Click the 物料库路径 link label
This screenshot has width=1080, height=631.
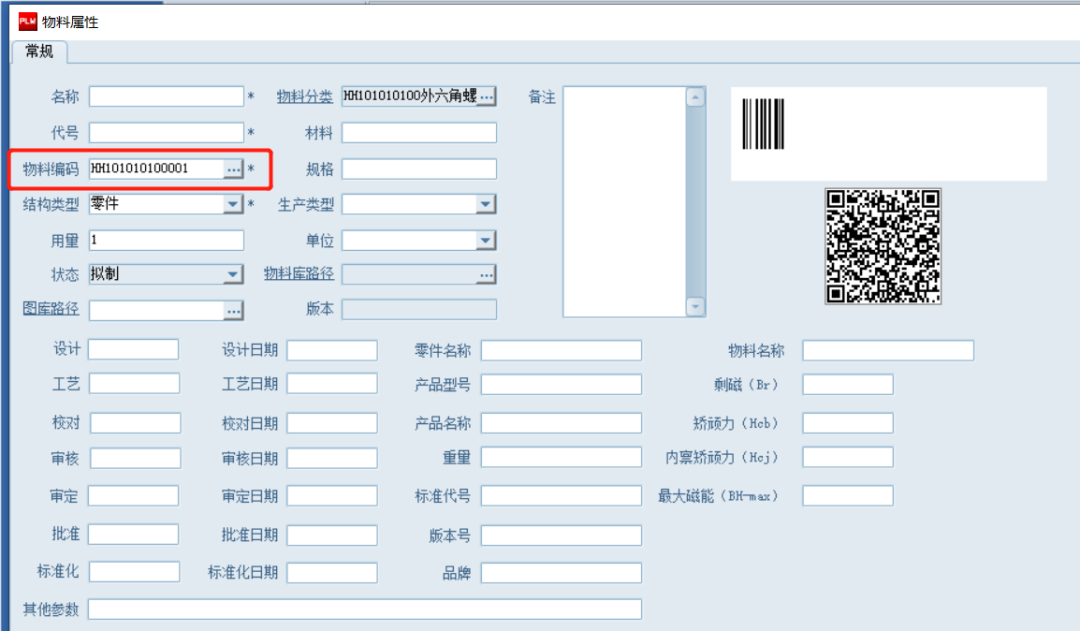tap(298, 274)
